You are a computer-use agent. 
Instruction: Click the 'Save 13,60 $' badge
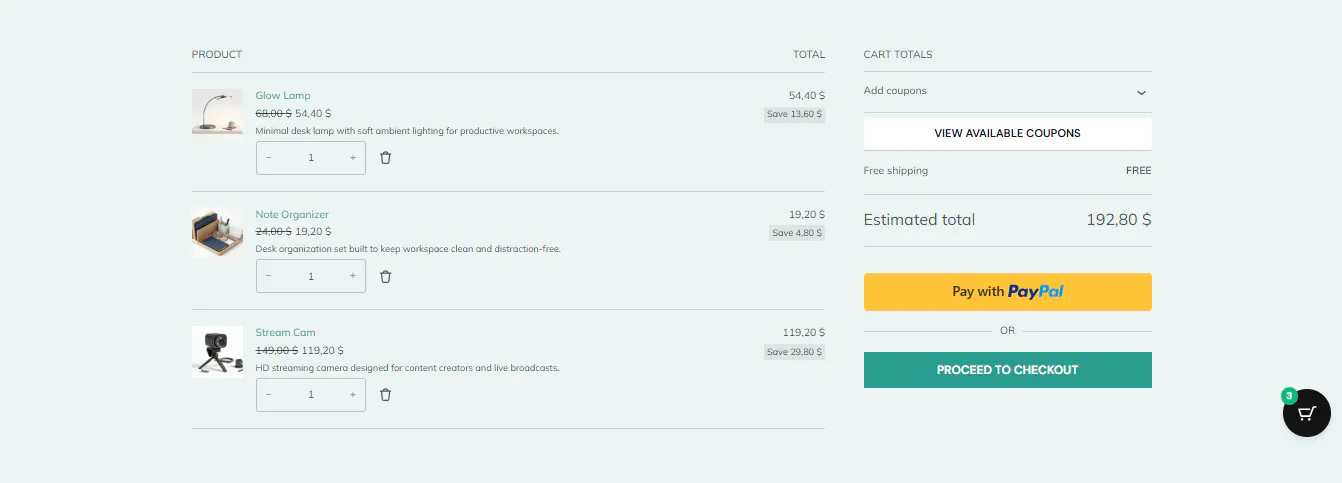tap(795, 114)
